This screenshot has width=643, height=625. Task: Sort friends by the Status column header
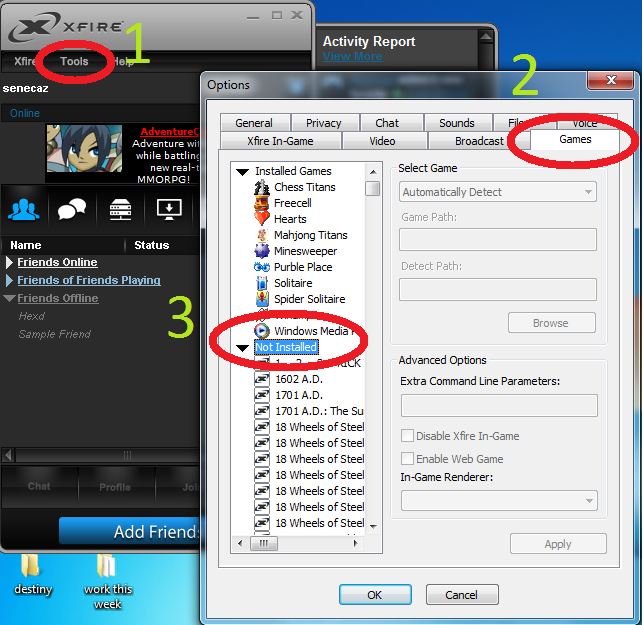[x=152, y=245]
